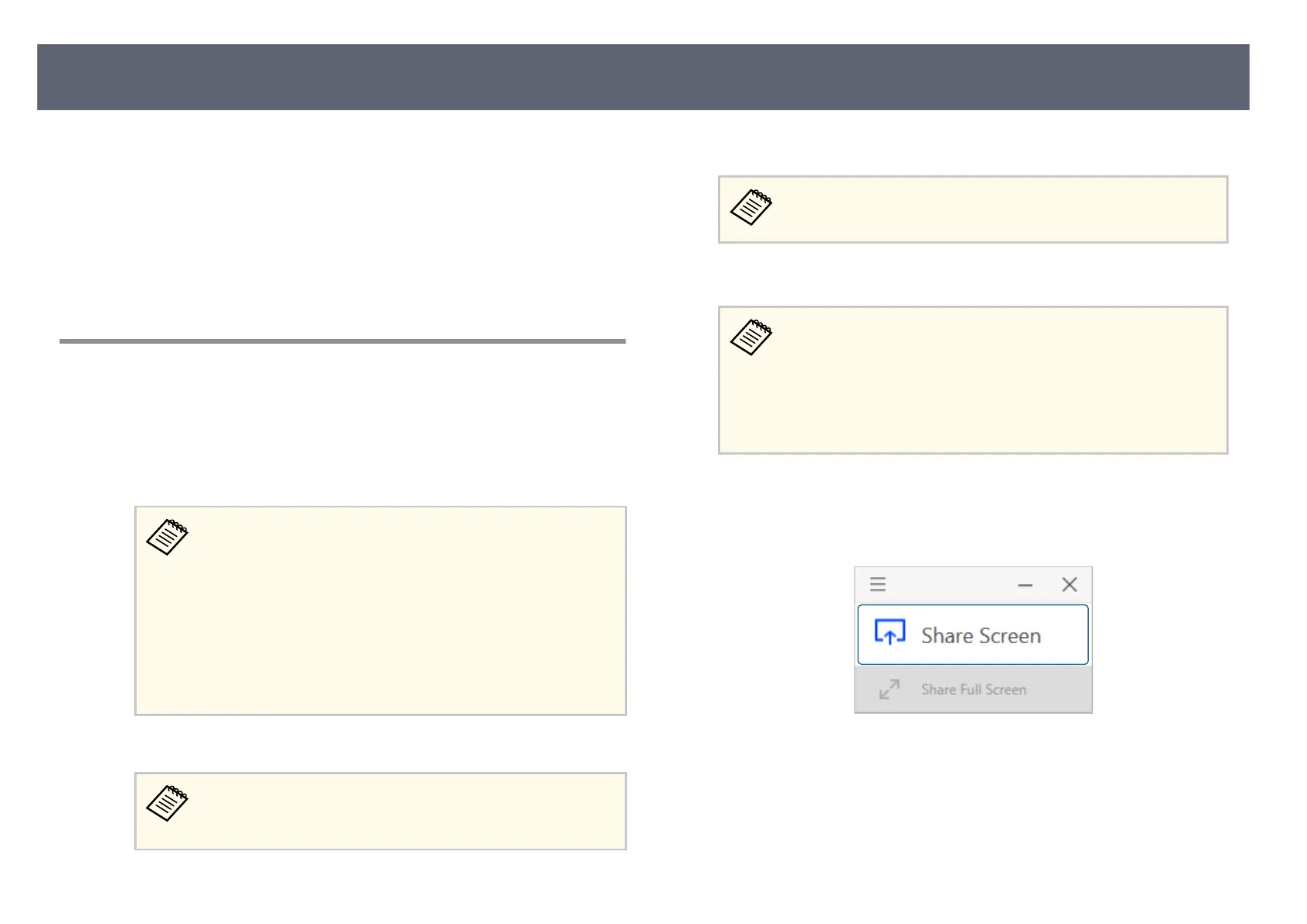Click the blue Share Screen arrow icon
Viewport: 1307px width, 924px height.
[x=889, y=633]
